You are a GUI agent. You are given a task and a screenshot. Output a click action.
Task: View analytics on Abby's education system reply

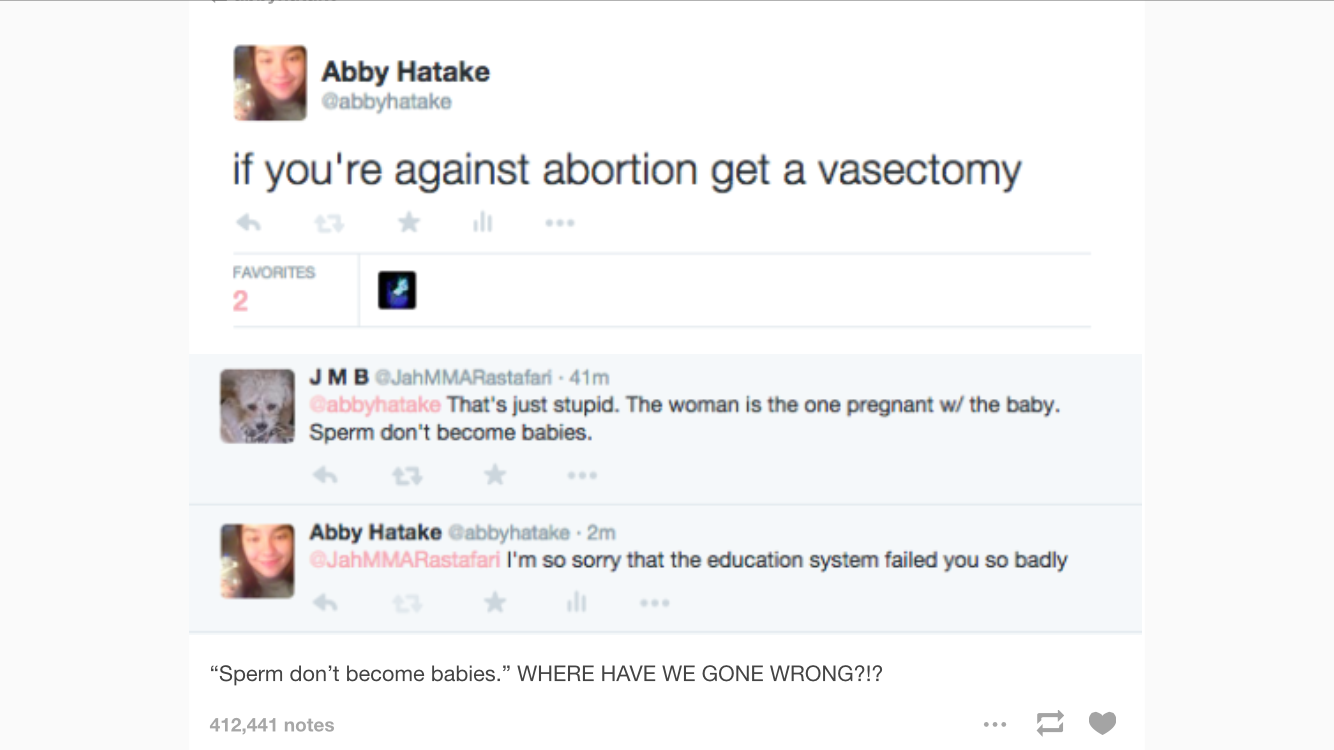coord(576,602)
